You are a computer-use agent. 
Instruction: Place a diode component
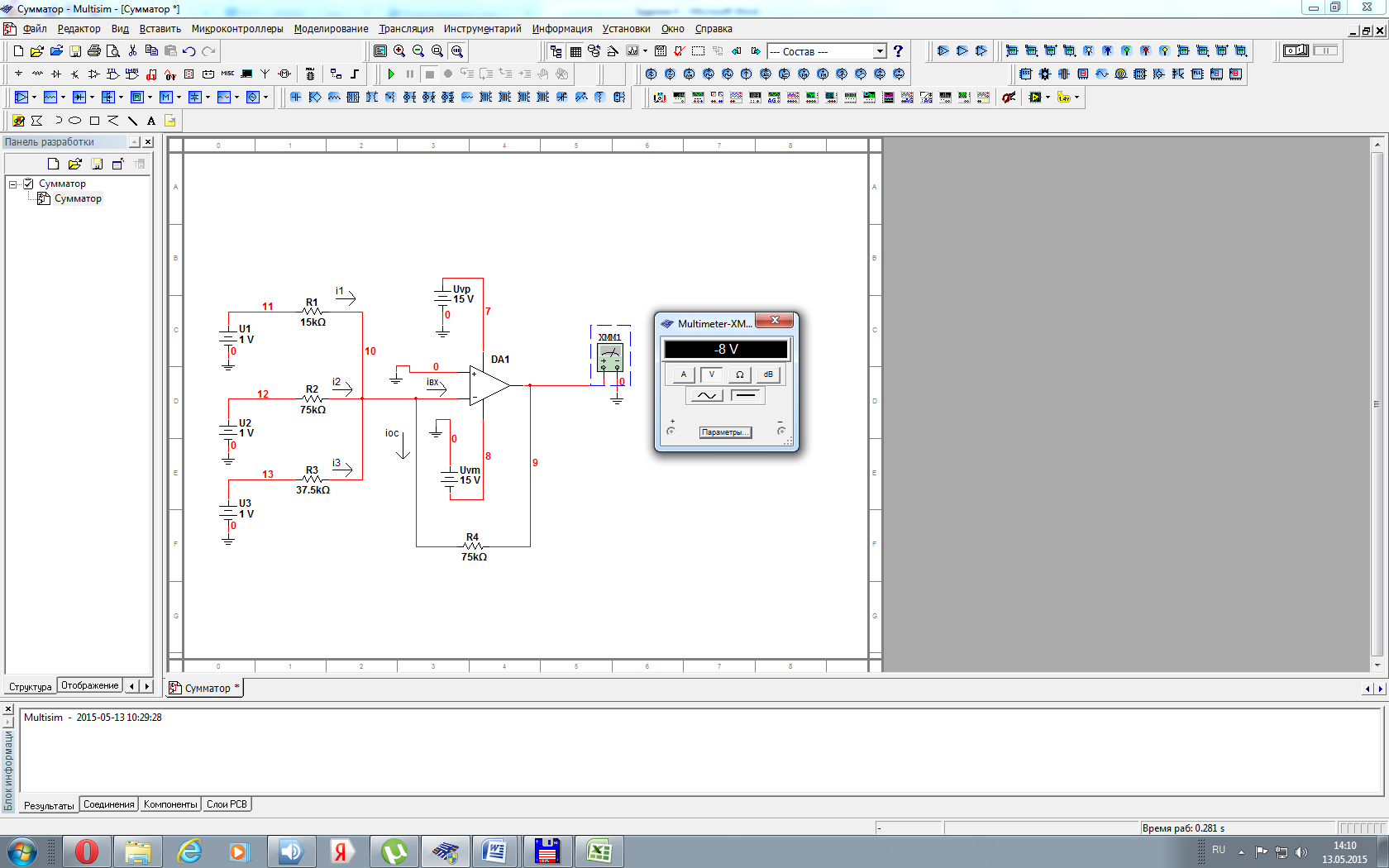(56, 74)
